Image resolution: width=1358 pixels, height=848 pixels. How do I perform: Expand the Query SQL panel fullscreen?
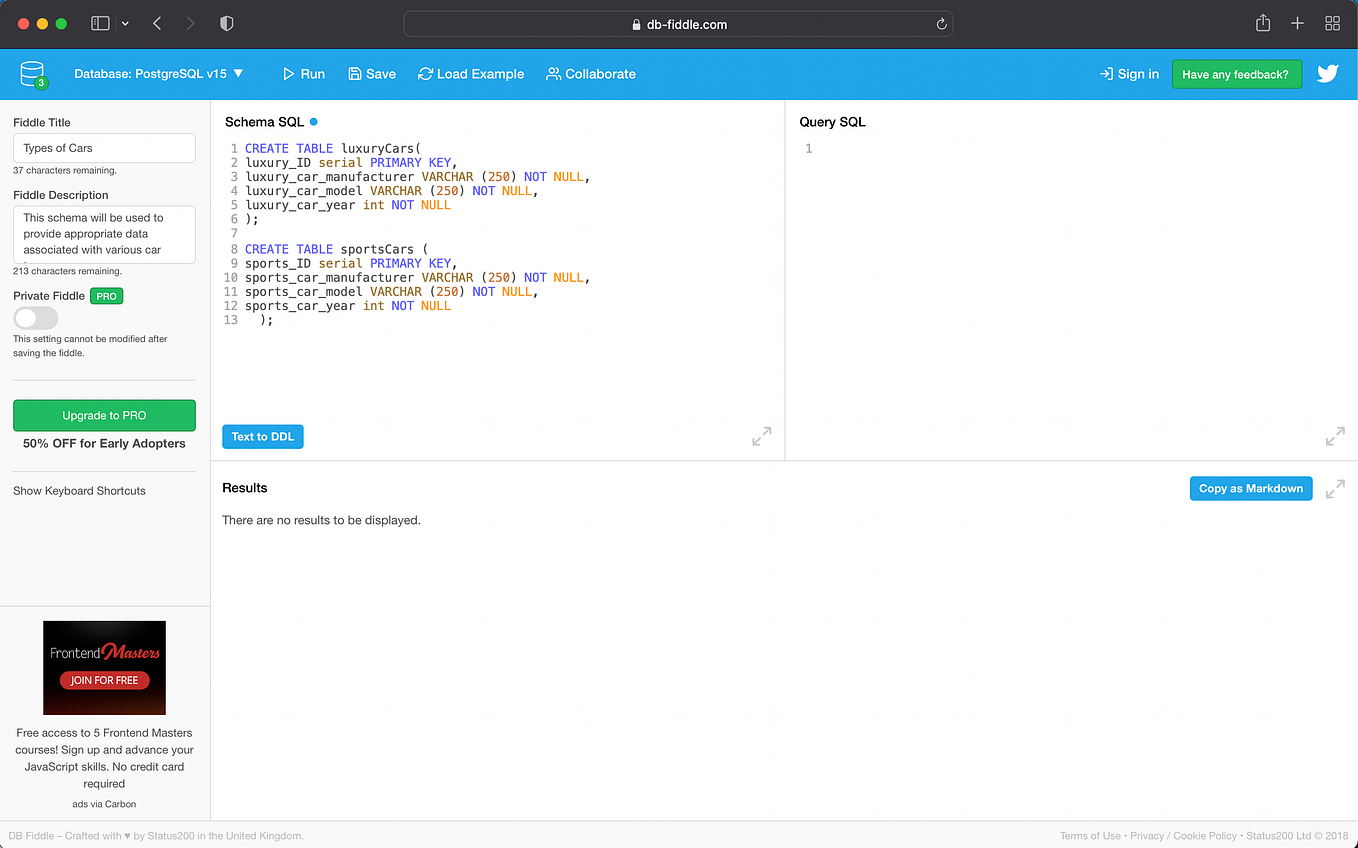(1334, 436)
